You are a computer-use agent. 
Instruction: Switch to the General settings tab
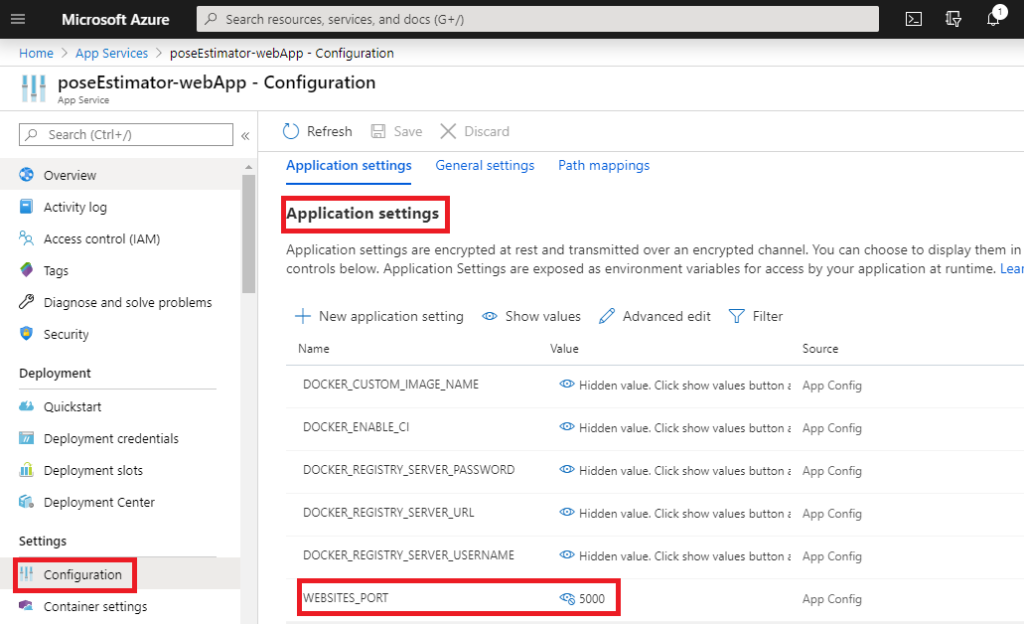(485, 165)
